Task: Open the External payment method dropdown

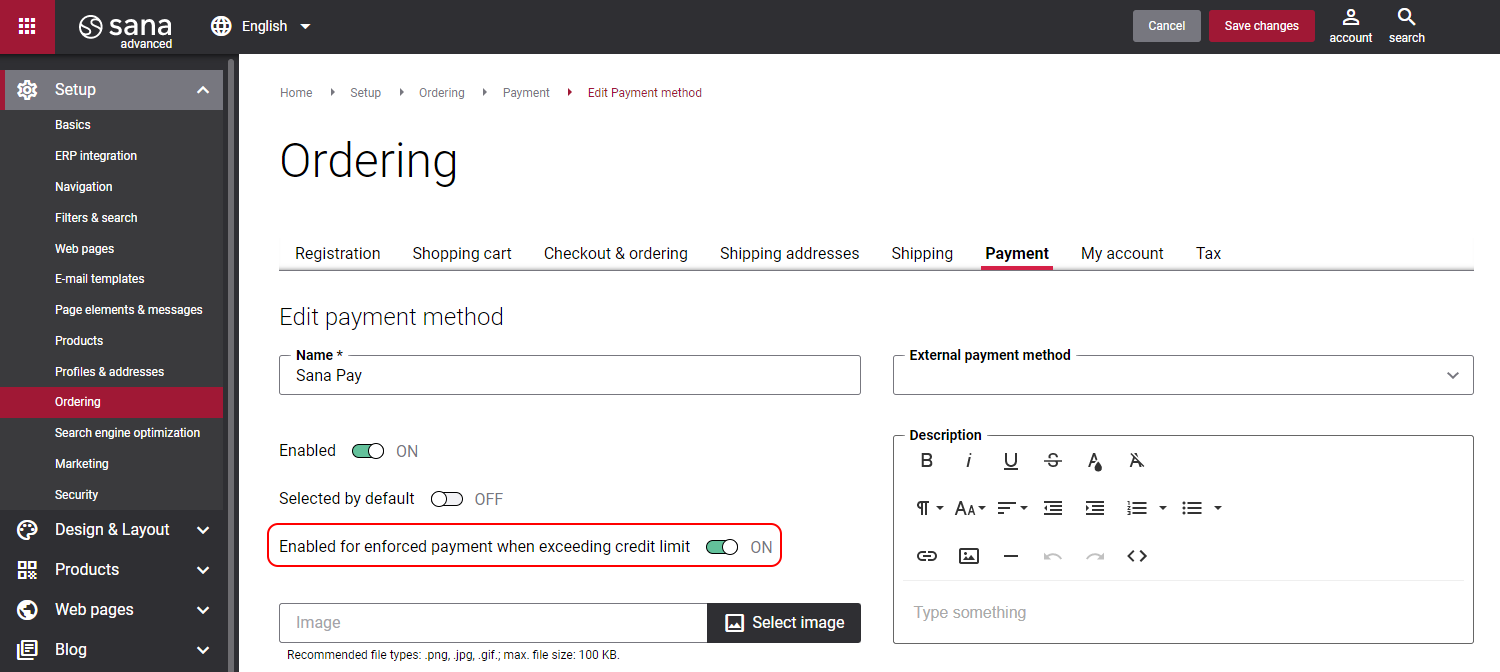Action: (1183, 375)
